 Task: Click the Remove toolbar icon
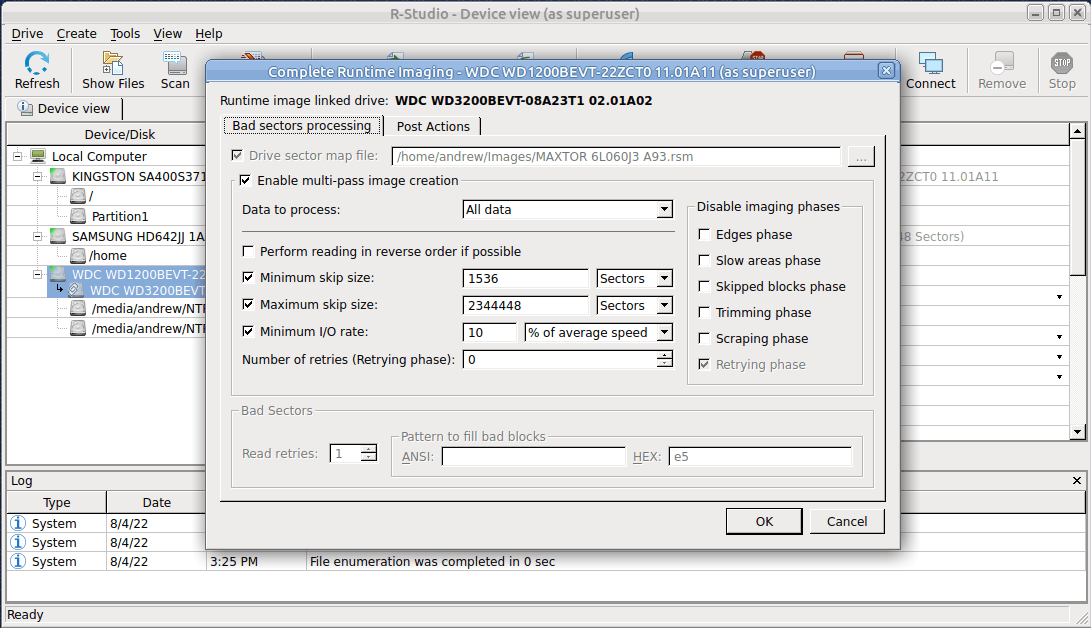1002,63
